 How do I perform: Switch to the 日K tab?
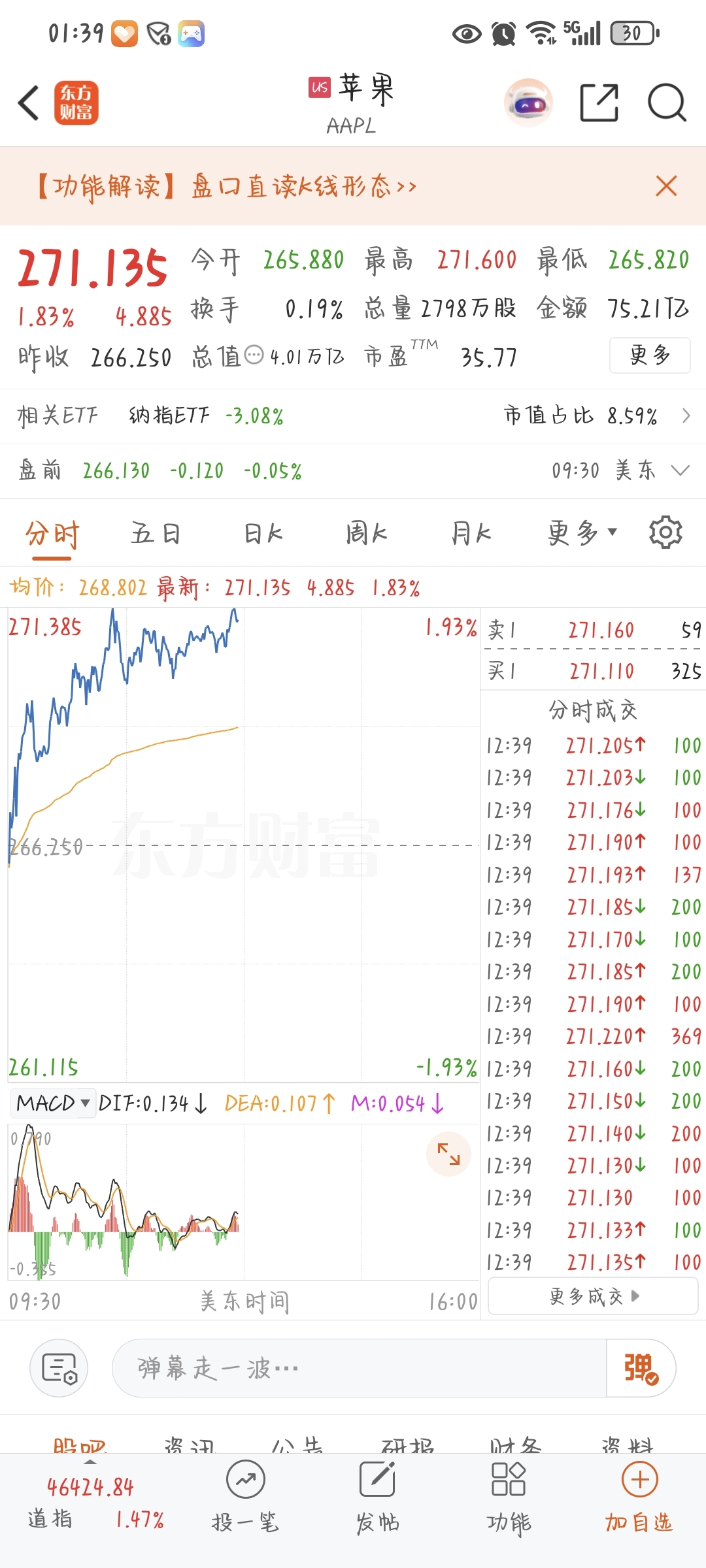[x=263, y=534]
